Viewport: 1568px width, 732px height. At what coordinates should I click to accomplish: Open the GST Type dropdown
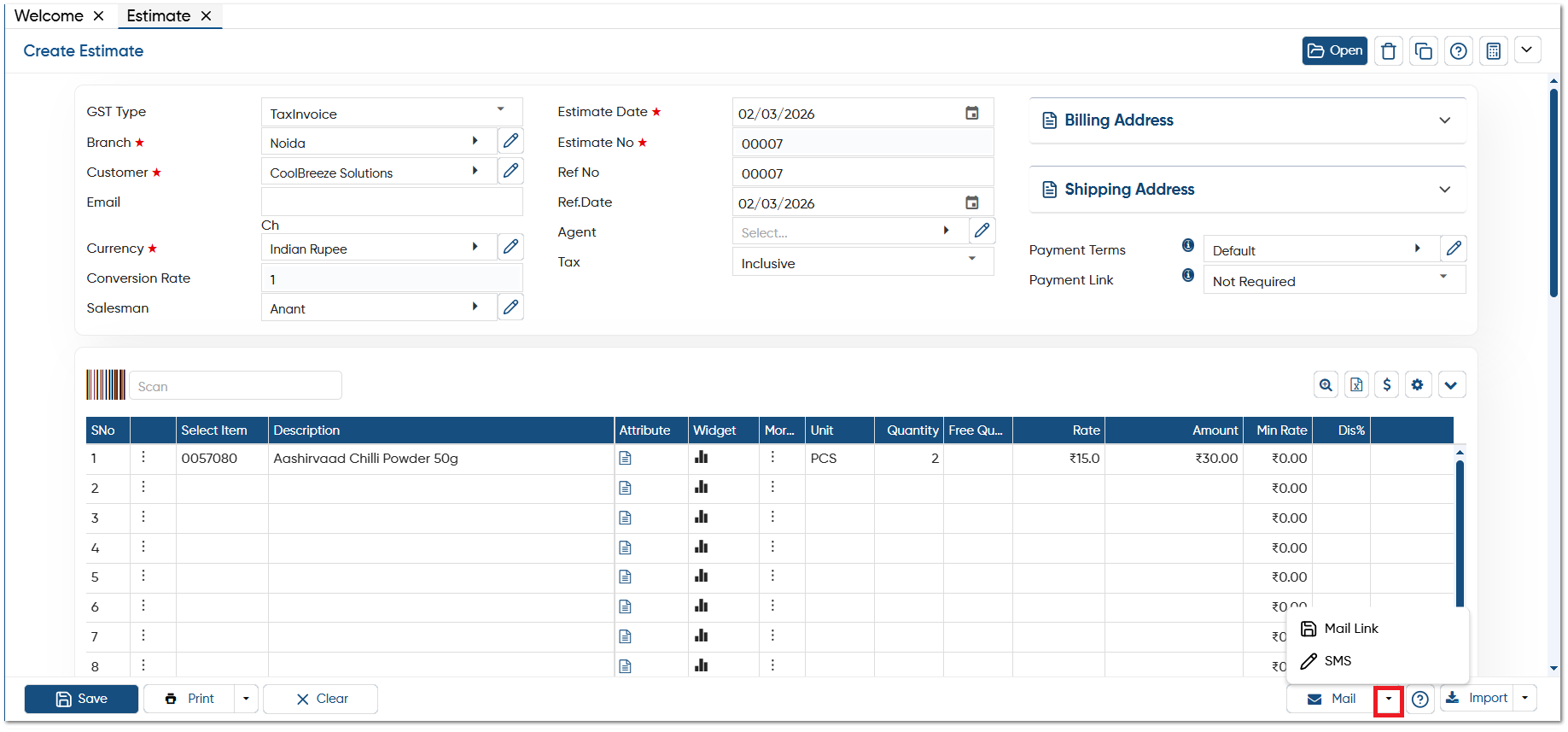coord(392,113)
